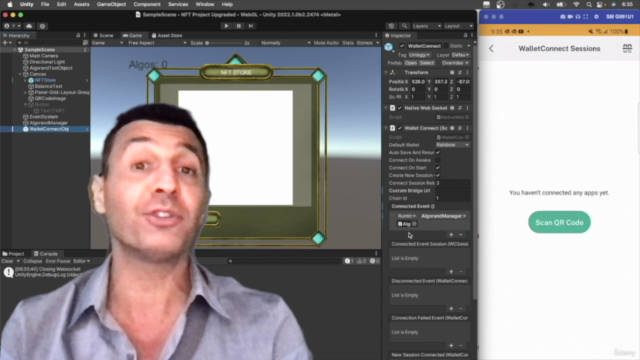Select QRCodeImage in Hierarchy
Image resolution: width=640 pixels, height=360 pixels.
coord(50,98)
